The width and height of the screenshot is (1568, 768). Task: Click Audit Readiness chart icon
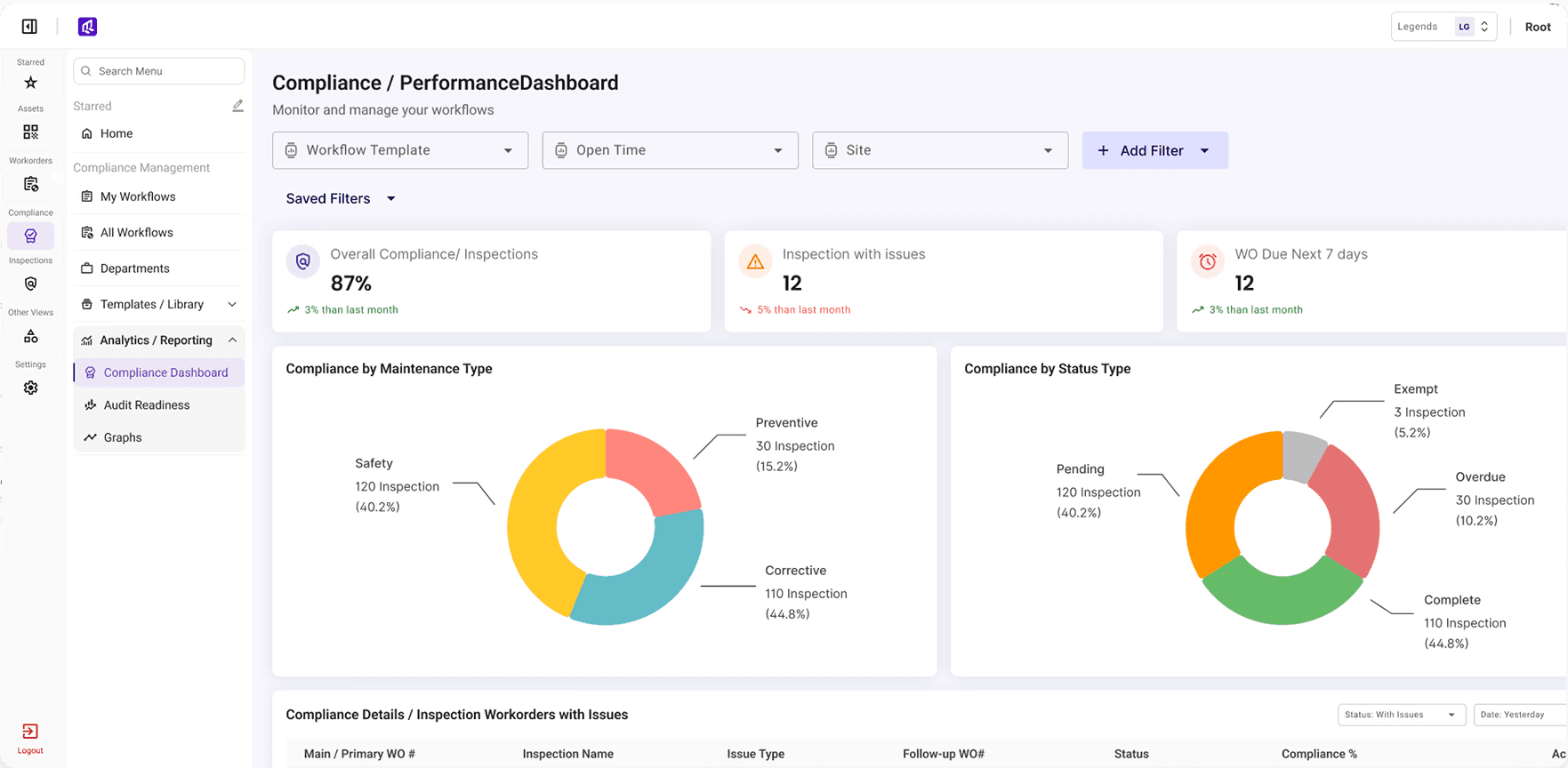tap(90, 404)
